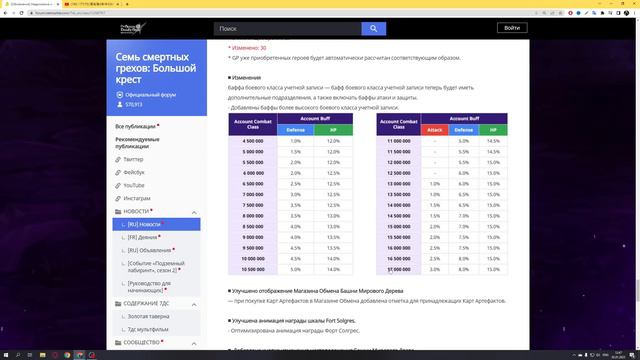Screen dimensions: 640x360
Task: Click the page vertical scrollbar thumb
Action: (x=638, y=291)
